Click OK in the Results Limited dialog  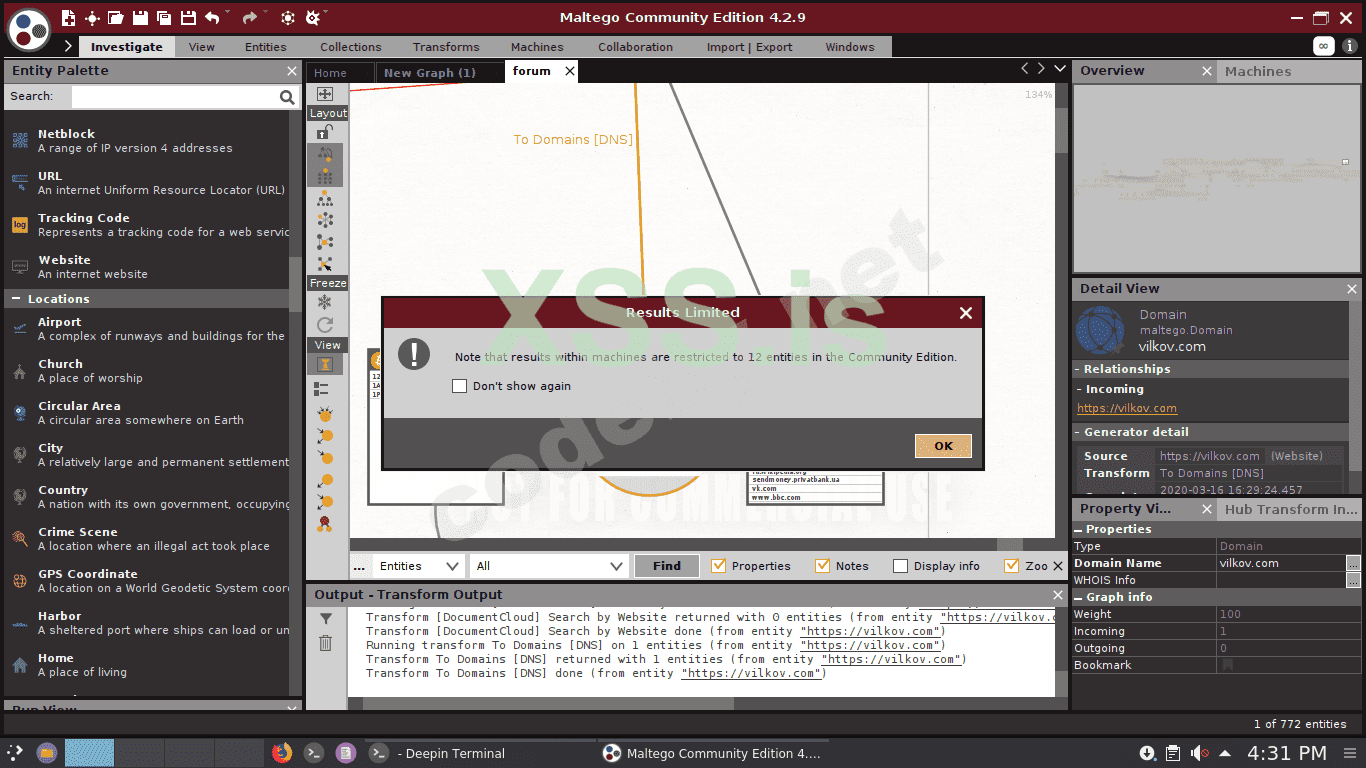(943, 446)
